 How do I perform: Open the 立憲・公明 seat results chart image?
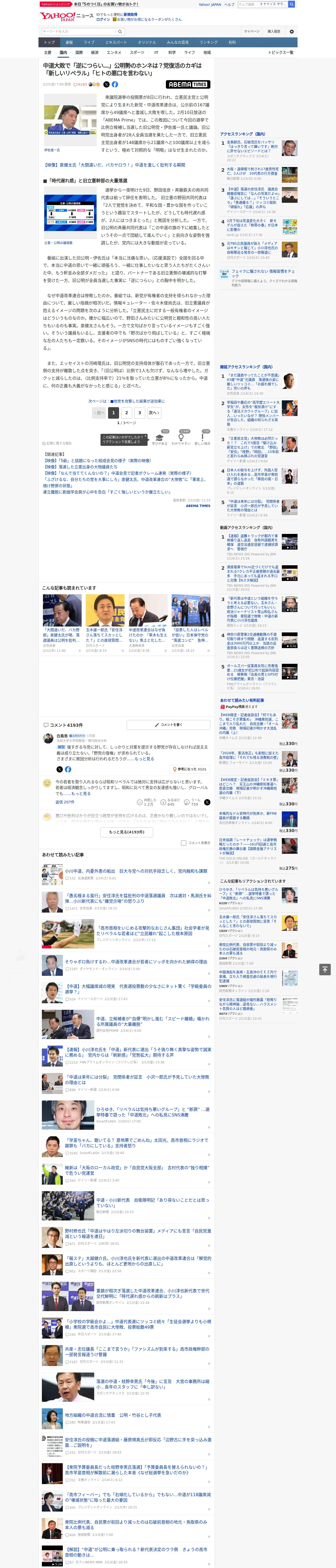(x=70, y=213)
